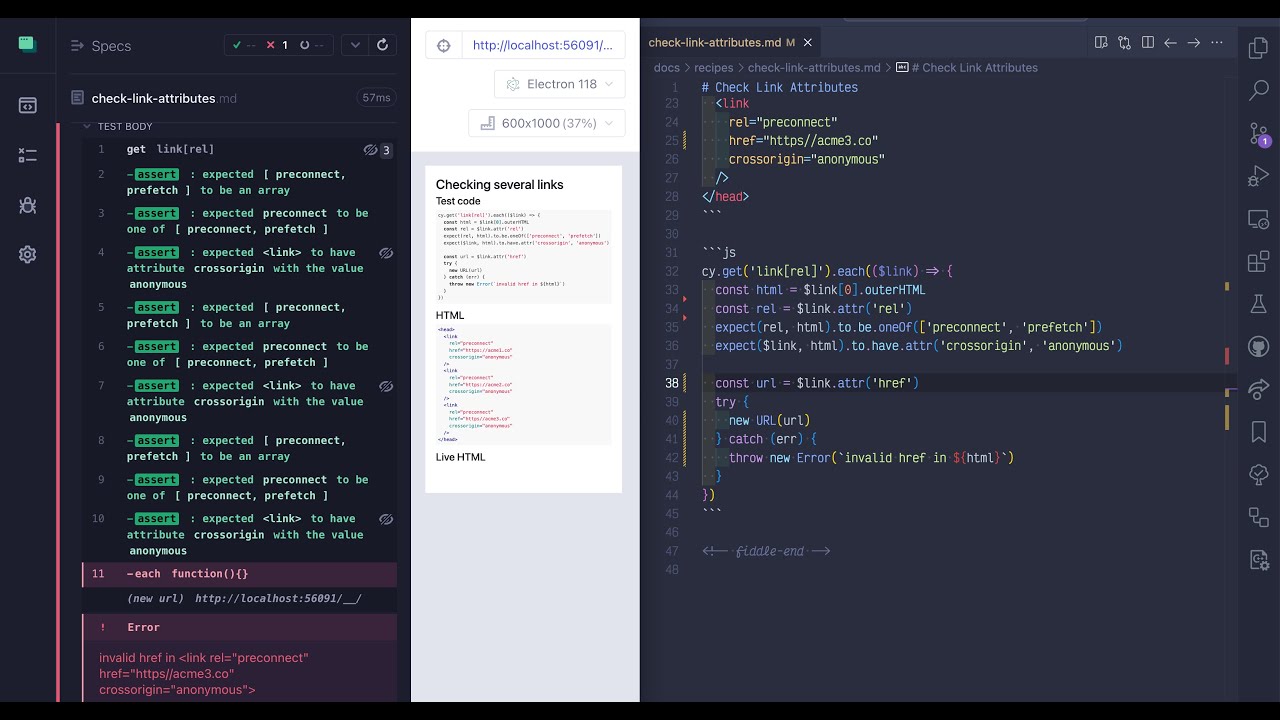Viewport: 1280px width, 720px height.
Task: Open GitHub view in activity bar
Action: (x=1259, y=347)
